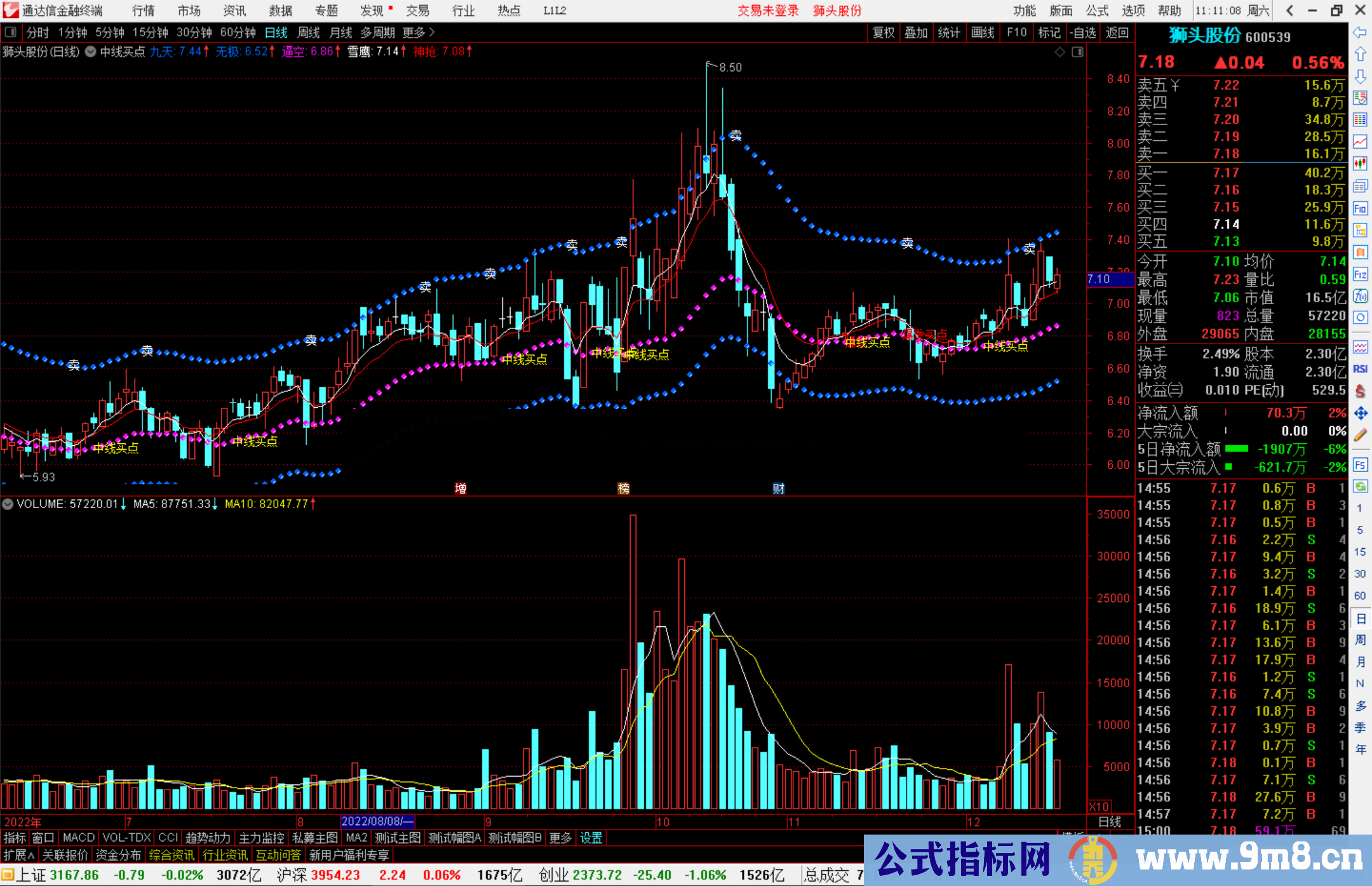Select the pencil drawing tool icon
Screen dimensions: 1372x886
[1360, 435]
